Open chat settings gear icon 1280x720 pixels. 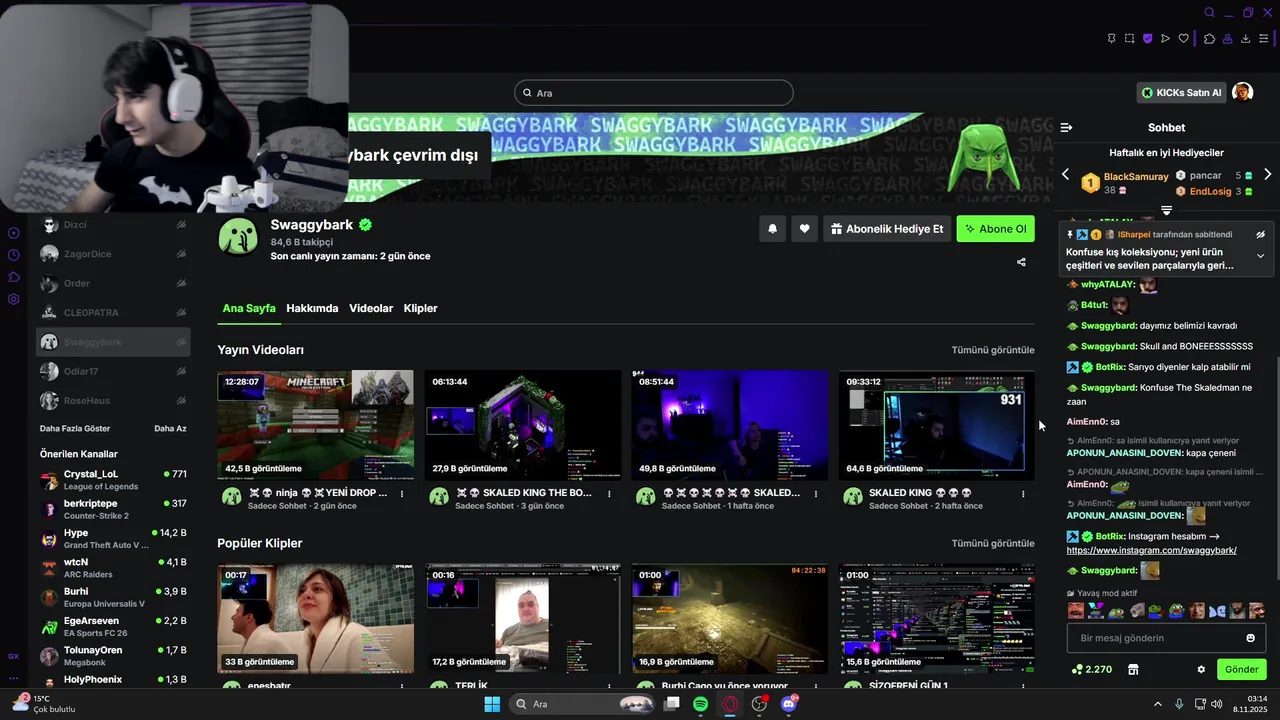click(x=1201, y=669)
